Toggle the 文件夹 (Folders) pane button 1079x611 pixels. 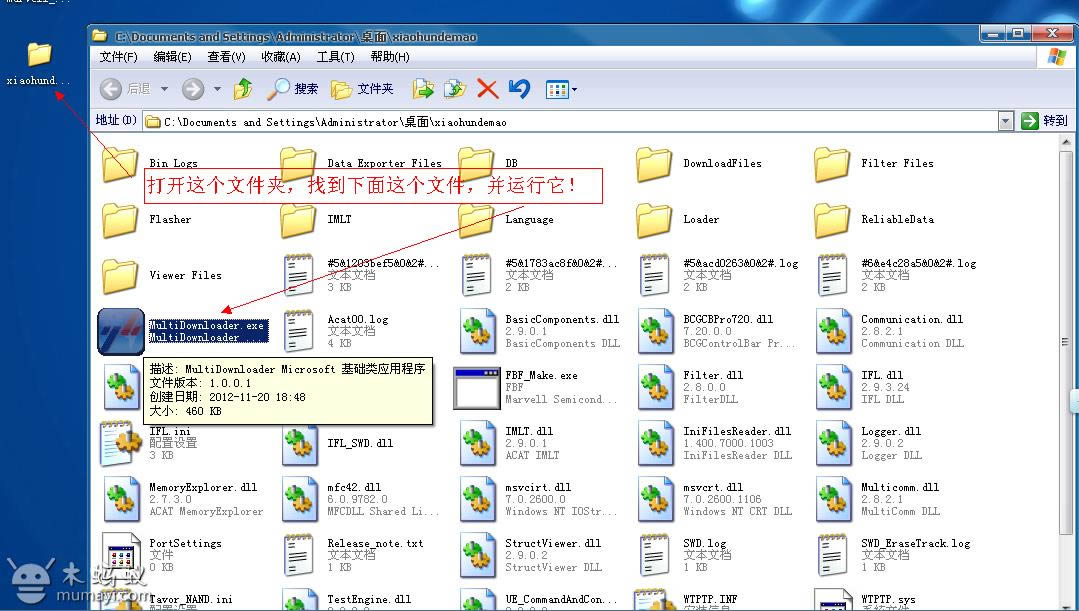(362, 89)
